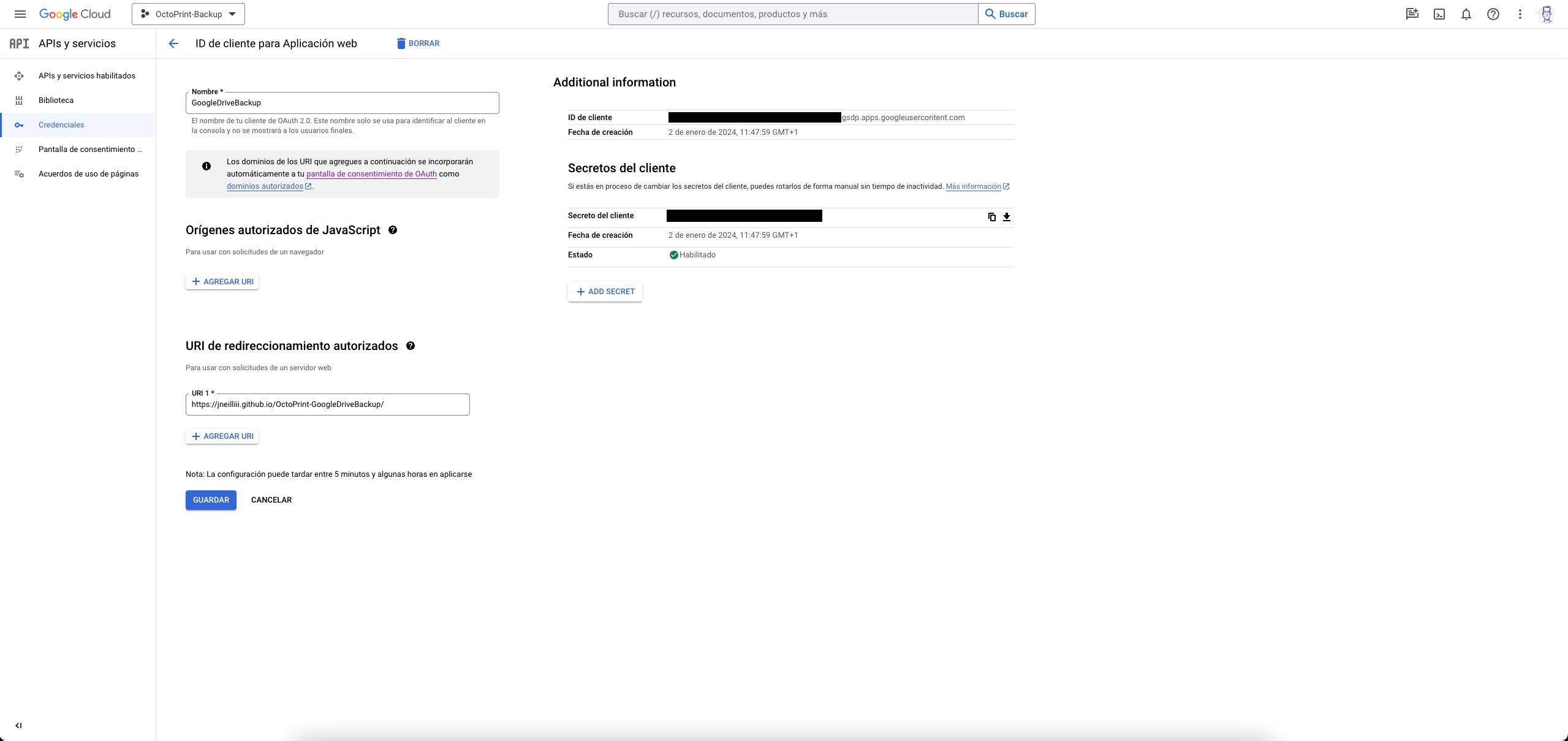Viewport: 1568px width, 741px height.
Task: Download the client secret JSON file
Action: [1006, 217]
